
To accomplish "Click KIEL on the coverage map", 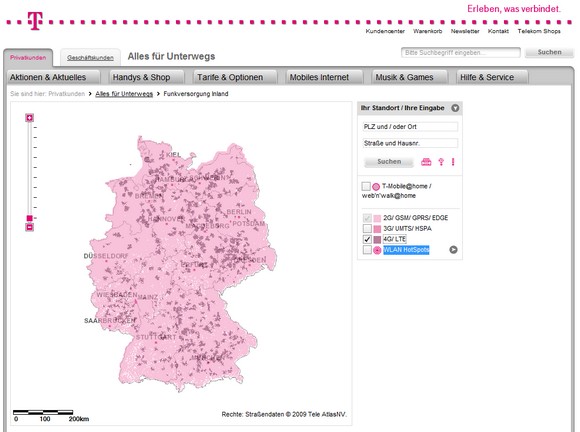I will tap(173, 155).
